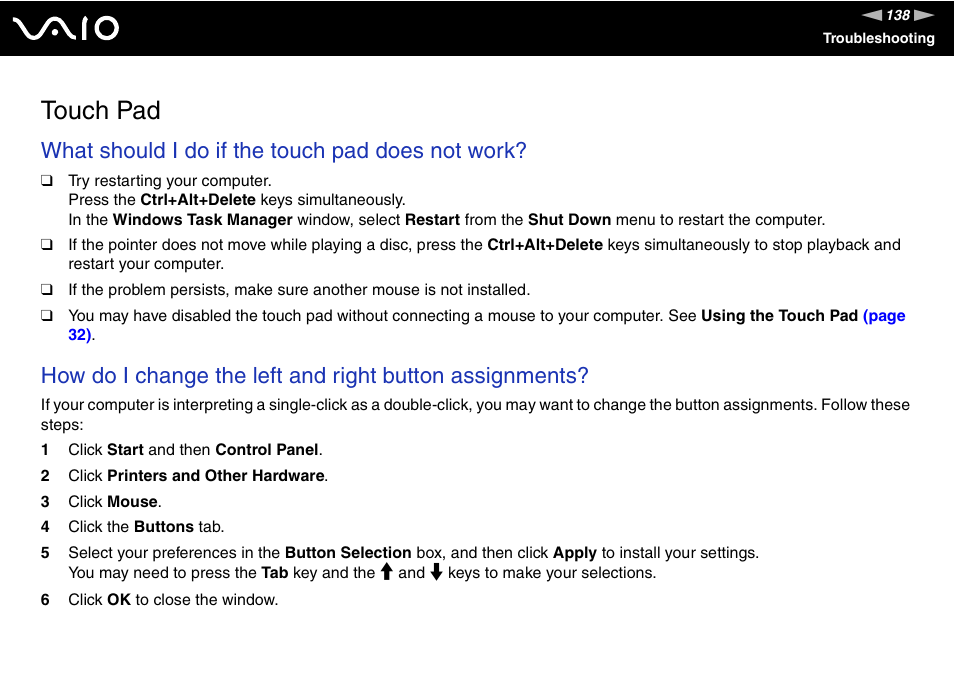Image resolution: width=954 pixels, height=674 pixels.
Task: Click step 2 "Printers and Other Hardware"
Action: [215, 476]
